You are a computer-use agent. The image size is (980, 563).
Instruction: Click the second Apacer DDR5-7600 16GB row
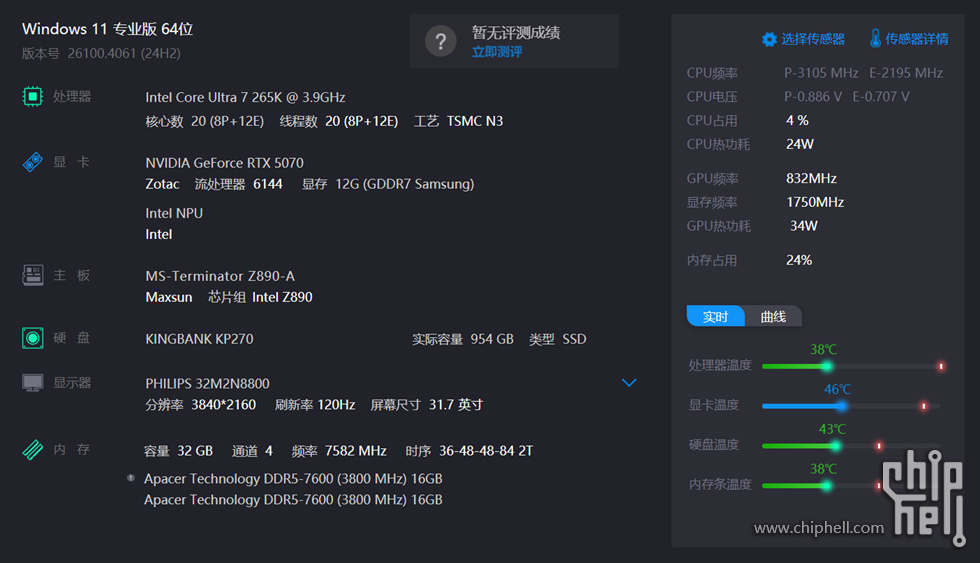[x=293, y=500]
